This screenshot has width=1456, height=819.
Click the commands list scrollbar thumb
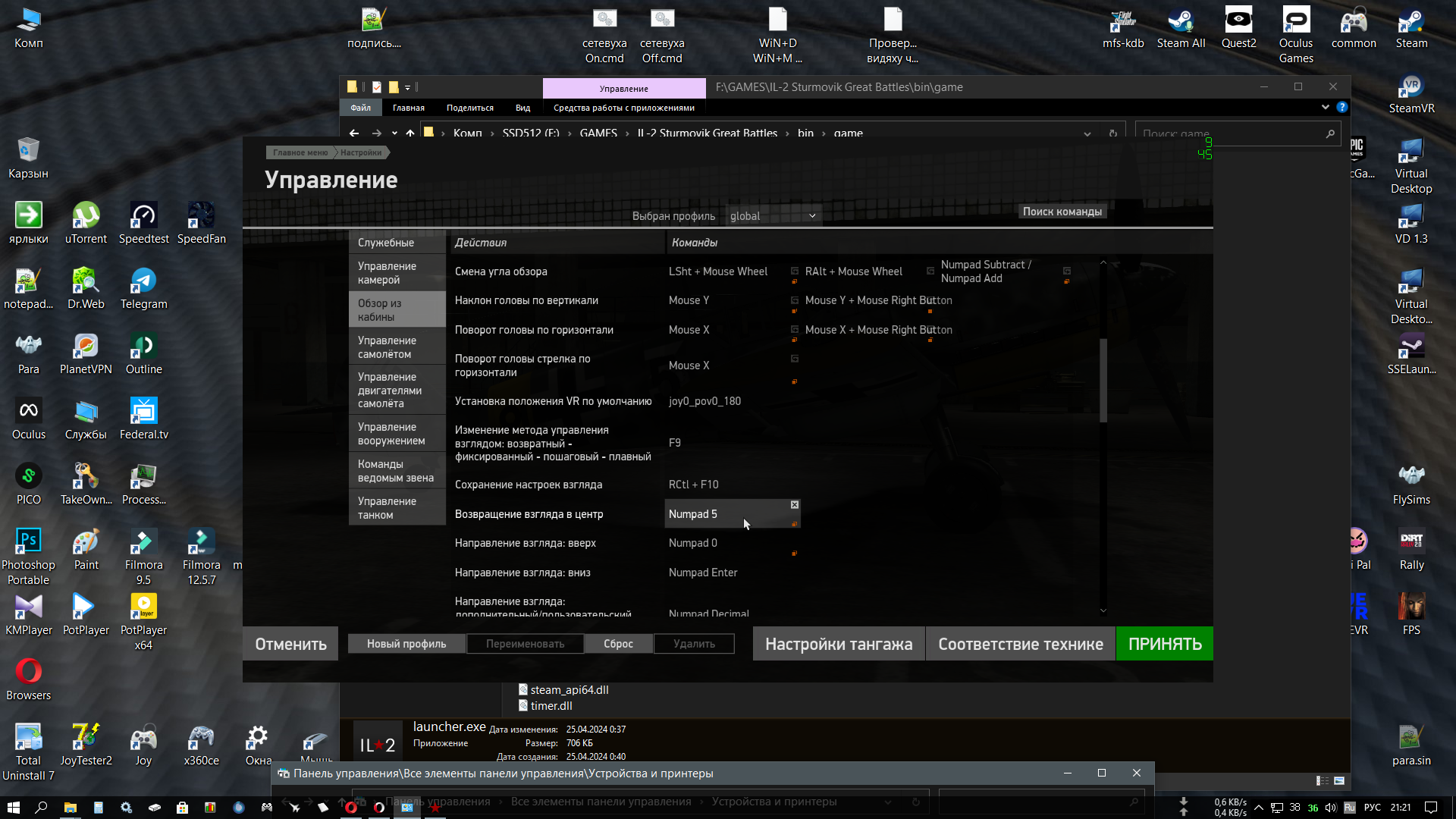coord(1103,379)
